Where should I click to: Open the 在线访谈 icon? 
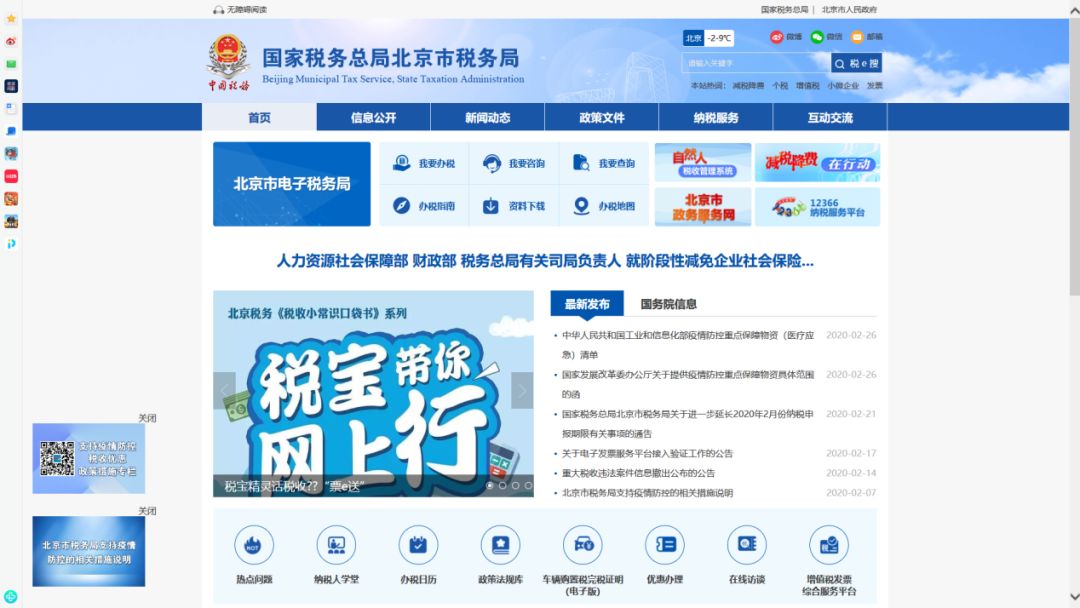click(747, 545)
